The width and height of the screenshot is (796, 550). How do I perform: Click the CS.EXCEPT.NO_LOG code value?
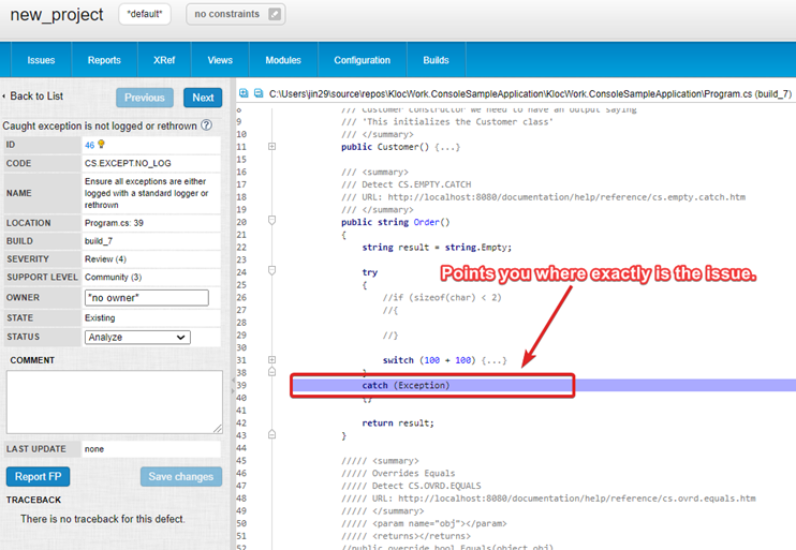128,163
